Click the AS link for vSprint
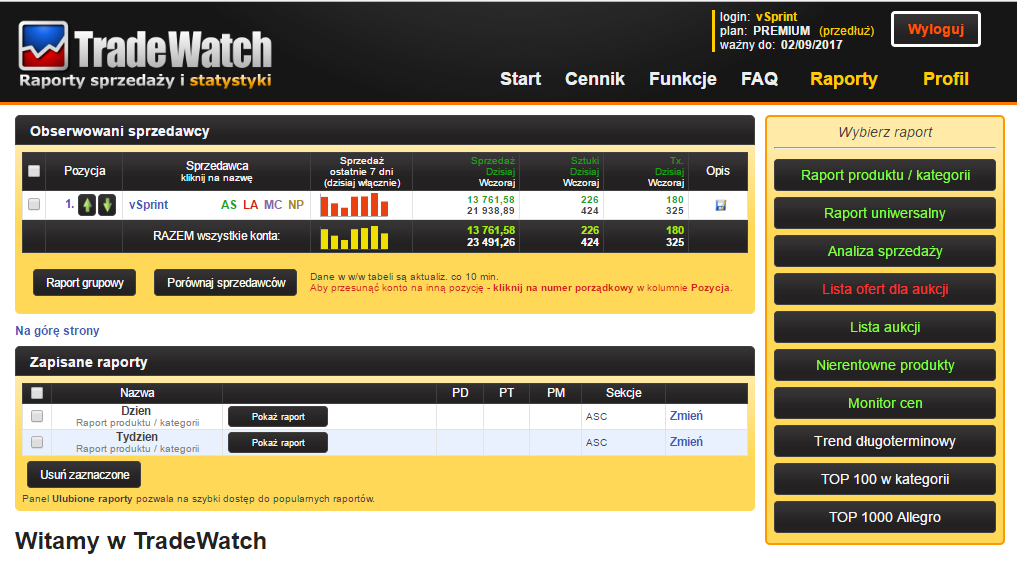 228,205
